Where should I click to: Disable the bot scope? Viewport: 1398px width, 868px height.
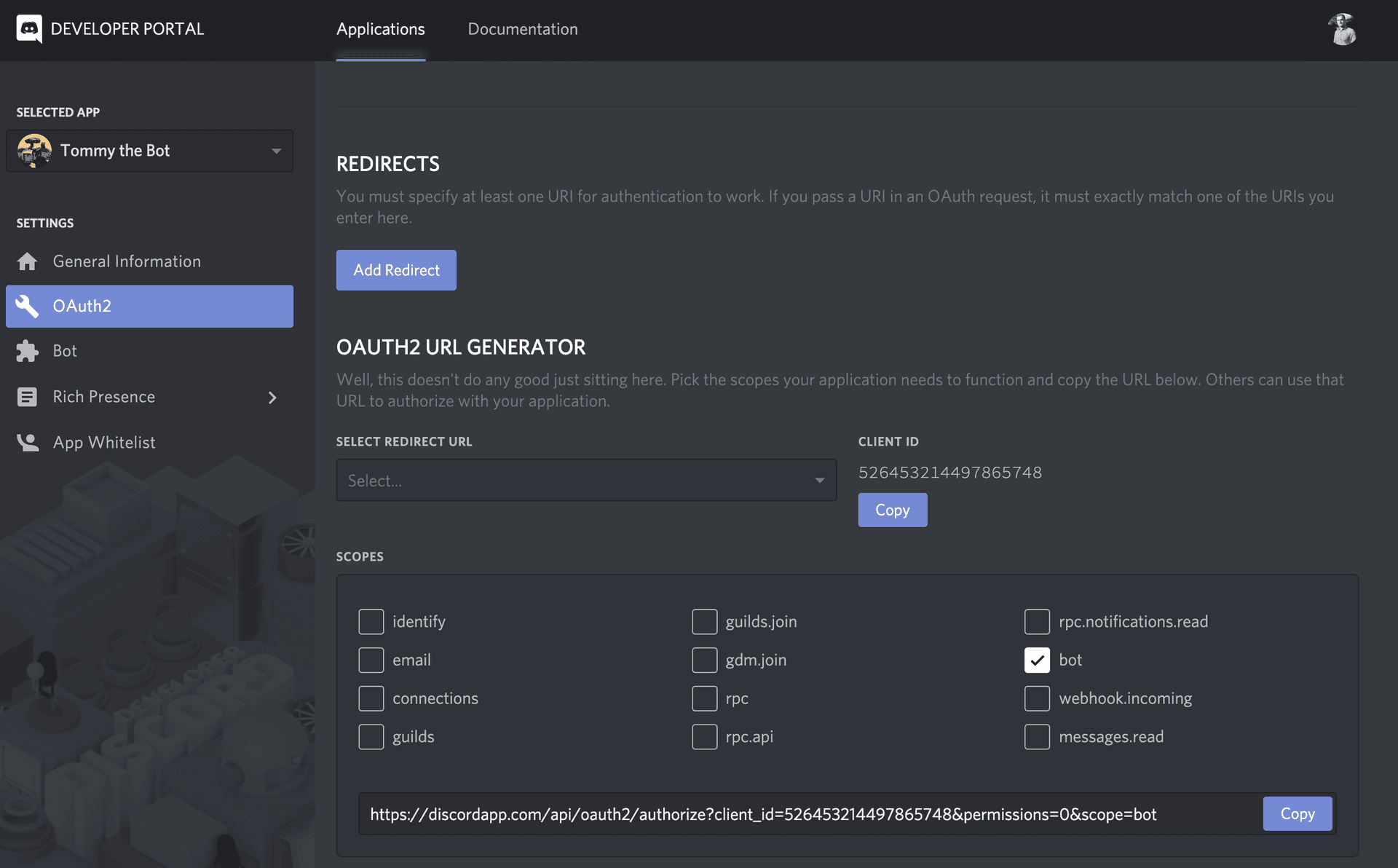1037,660
